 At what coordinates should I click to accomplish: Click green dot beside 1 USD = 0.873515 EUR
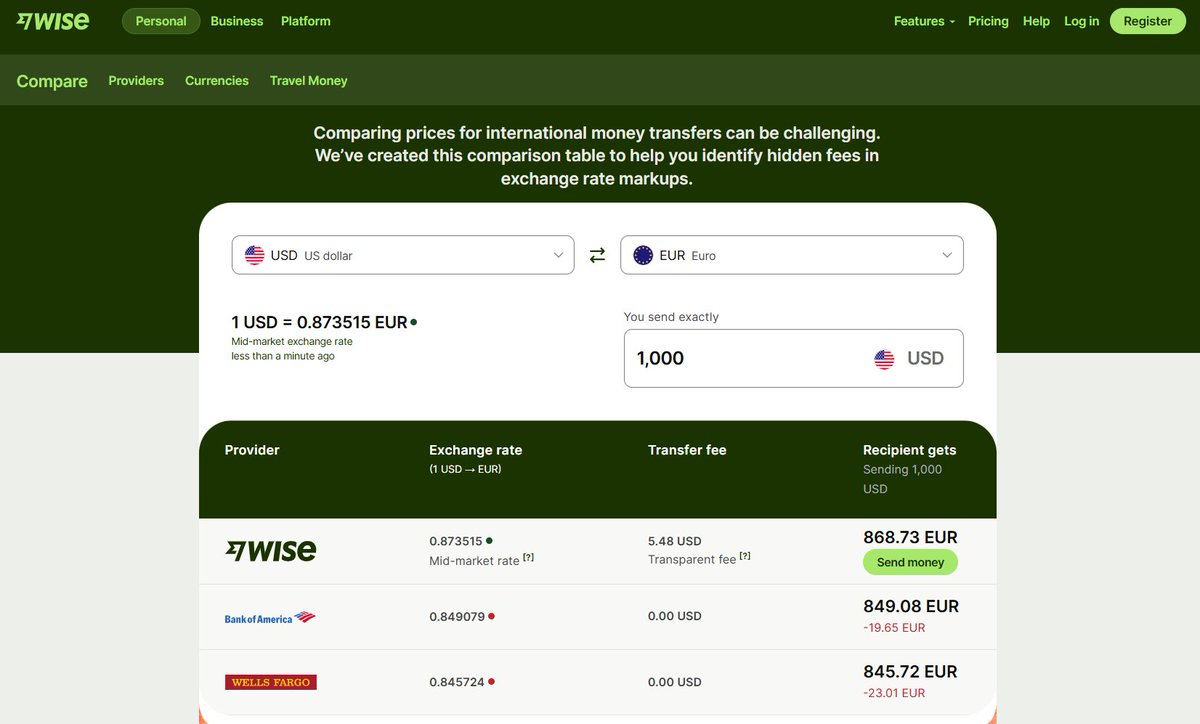pyautogui.click(x=414, y=322)
